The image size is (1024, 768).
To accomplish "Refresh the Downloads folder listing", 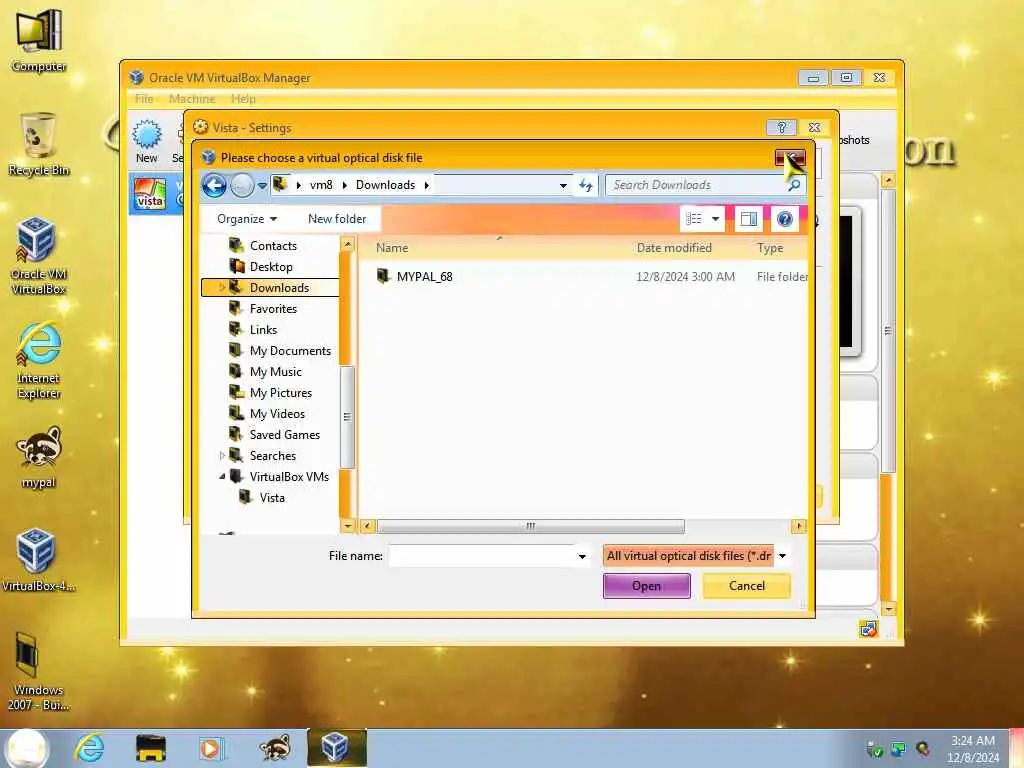I will [586, 185].
